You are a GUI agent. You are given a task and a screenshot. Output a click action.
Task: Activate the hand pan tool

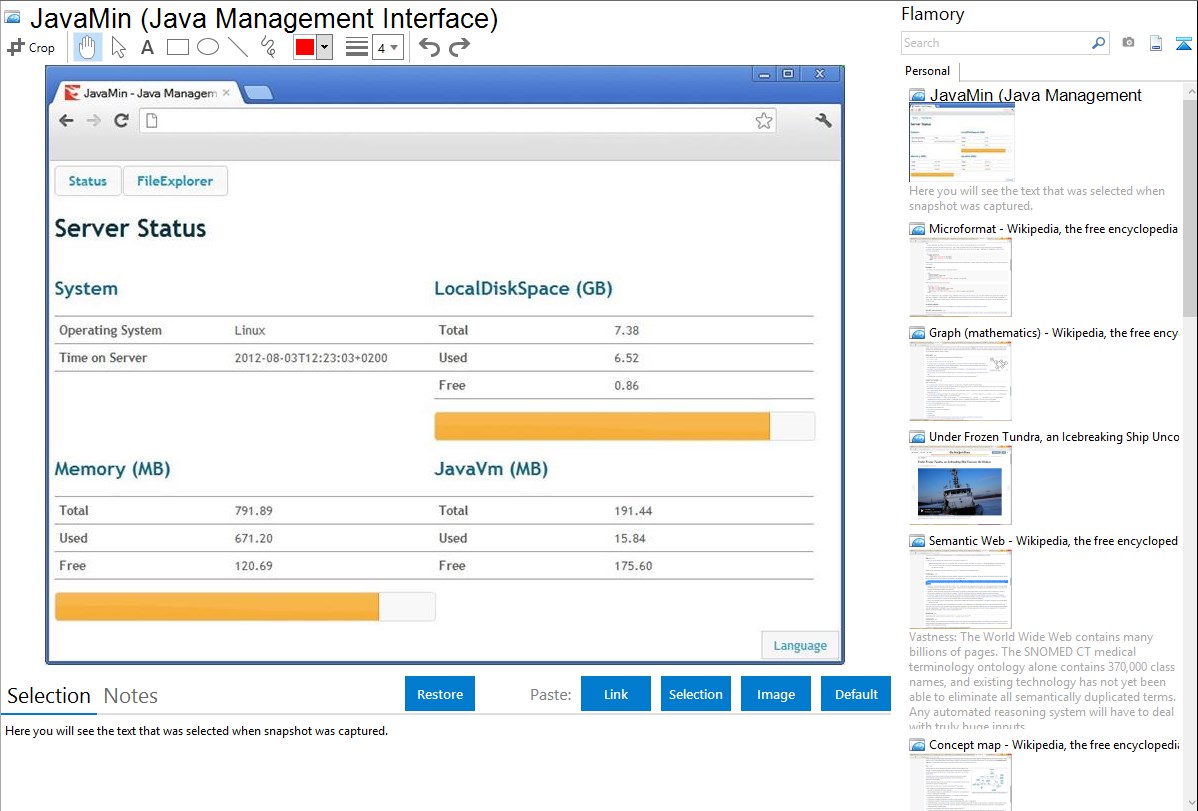click(87, 47)
